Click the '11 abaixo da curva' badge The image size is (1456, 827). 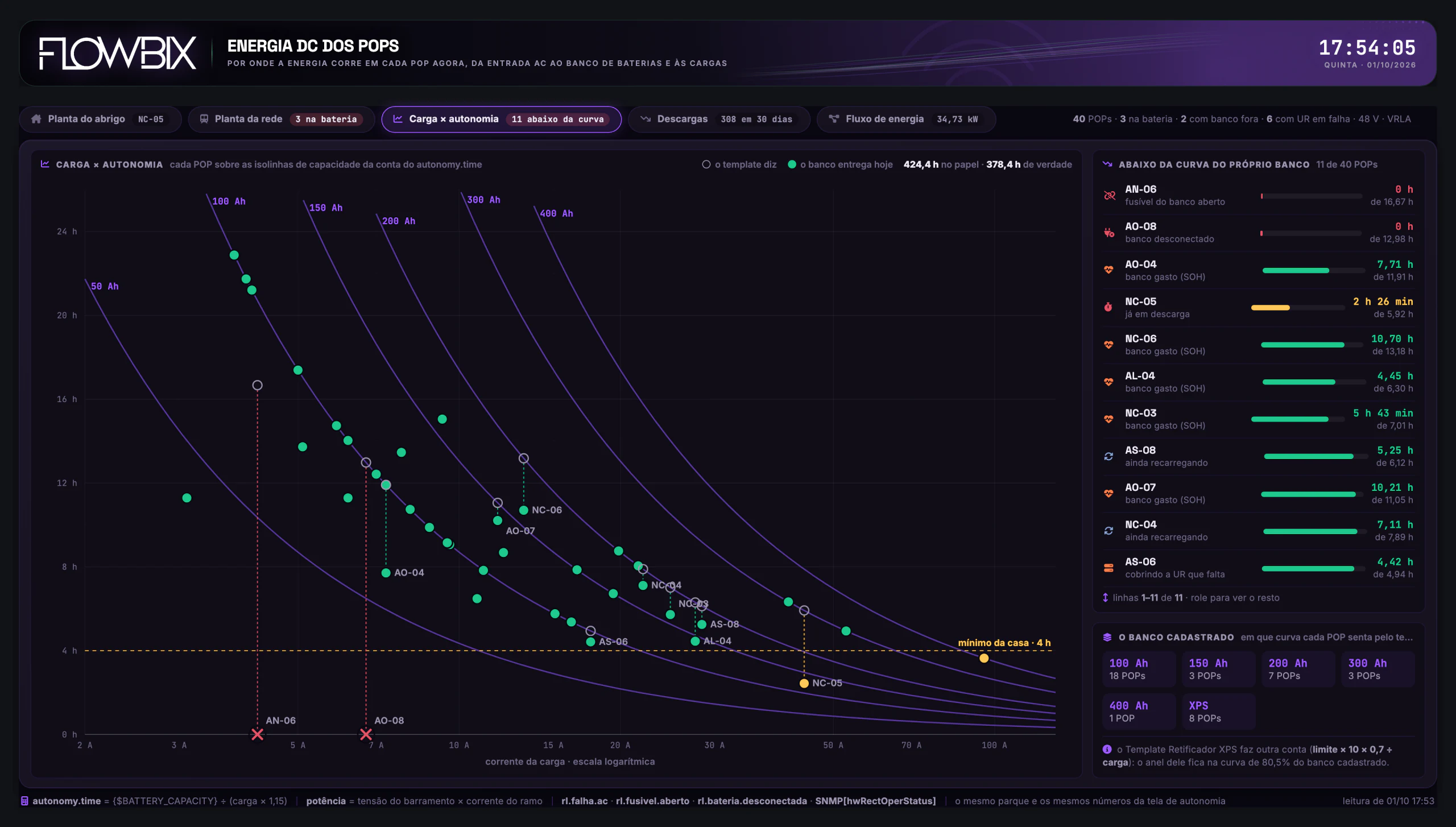[557, 119]
